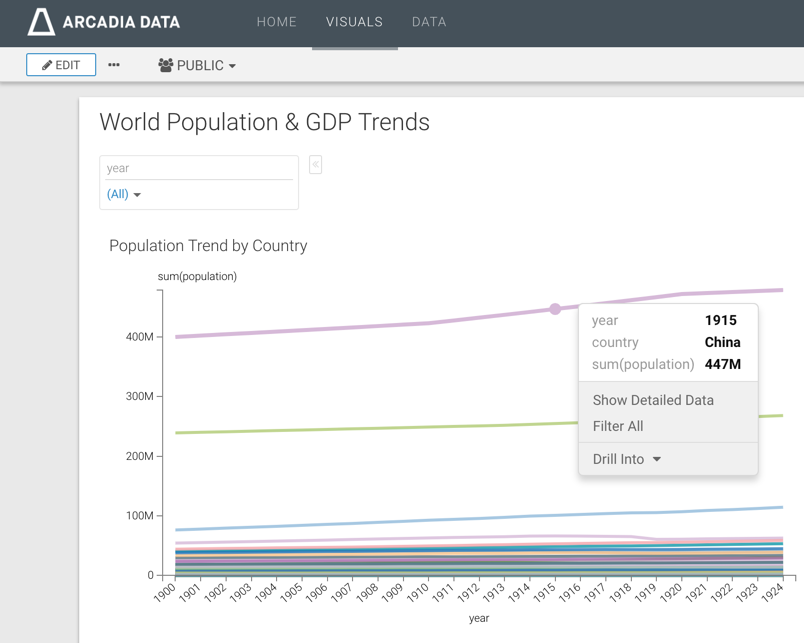This screenshot has width=804, height=643.
Task: Click the China 1915 data point marker
Action: coord(555,309)
